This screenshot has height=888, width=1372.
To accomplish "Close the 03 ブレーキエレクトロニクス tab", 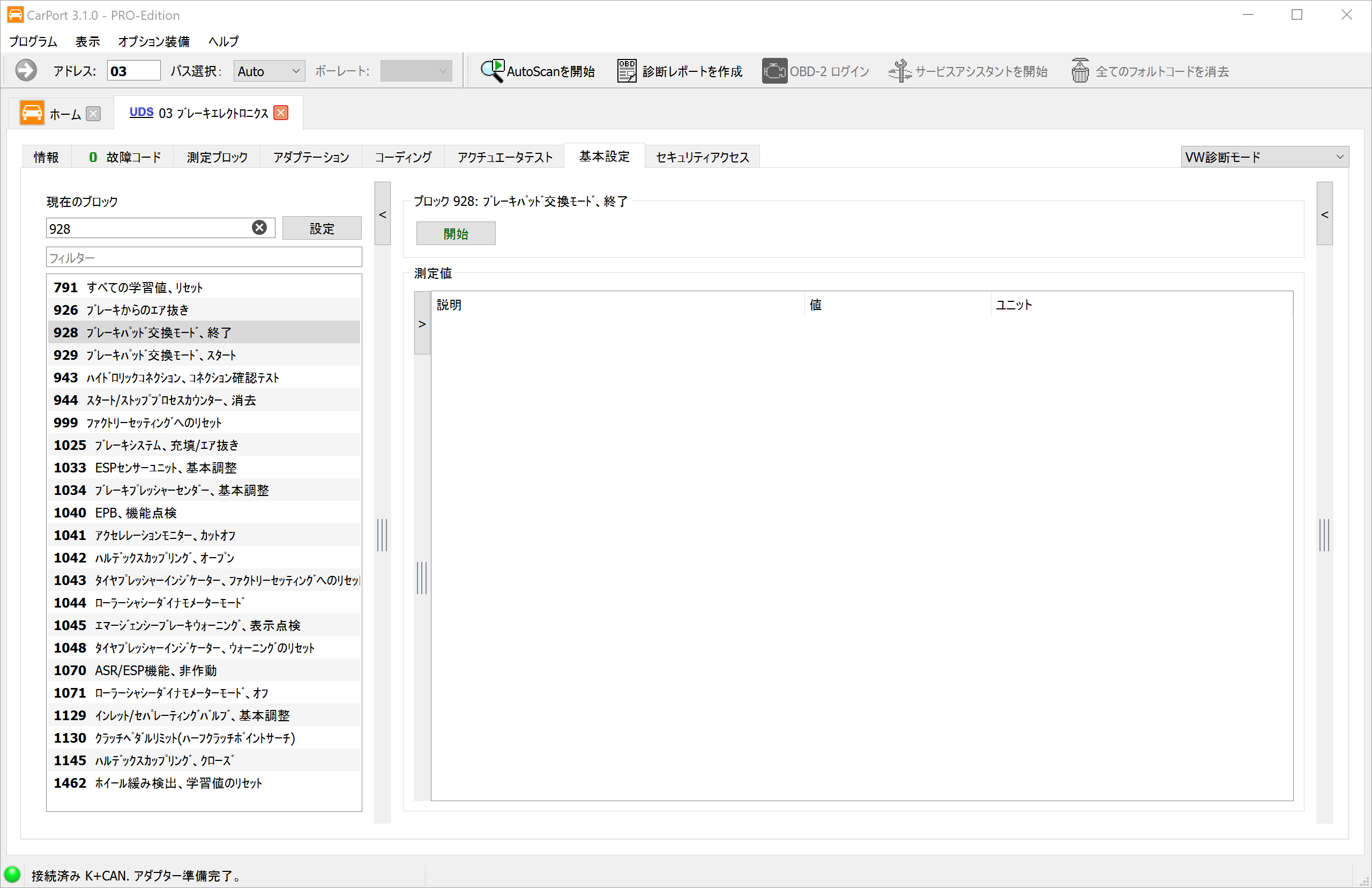I will [x=281, y=113].
